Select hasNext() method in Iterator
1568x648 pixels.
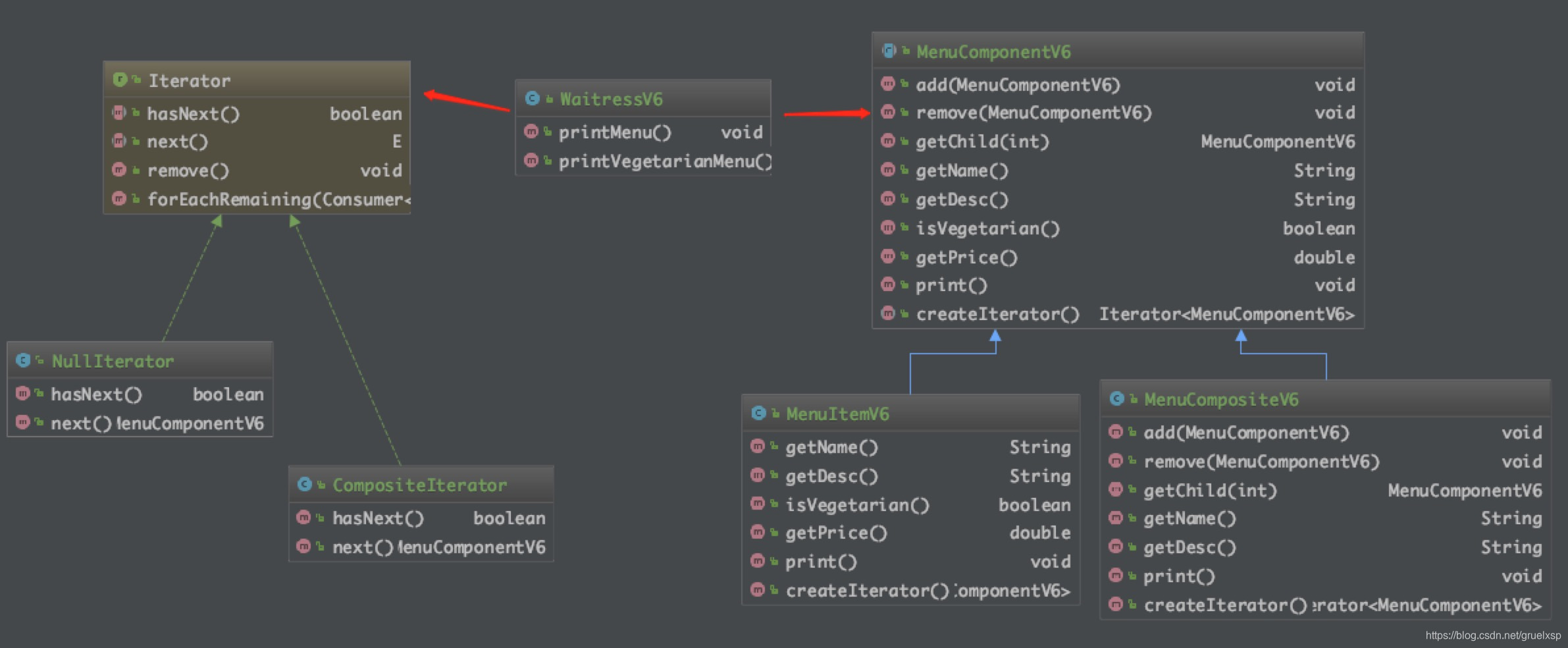click(194, 113)
